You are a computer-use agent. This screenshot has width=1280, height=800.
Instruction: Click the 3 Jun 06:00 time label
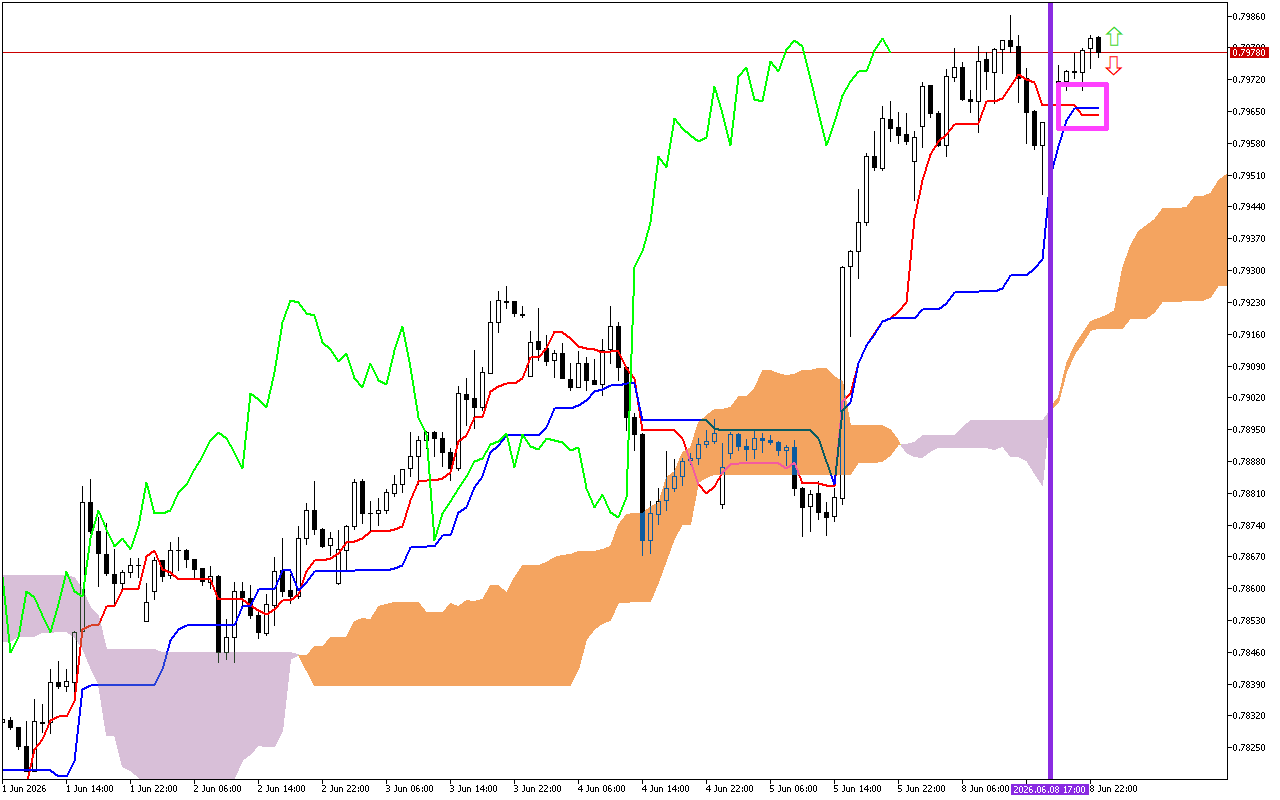coord(409,789)
